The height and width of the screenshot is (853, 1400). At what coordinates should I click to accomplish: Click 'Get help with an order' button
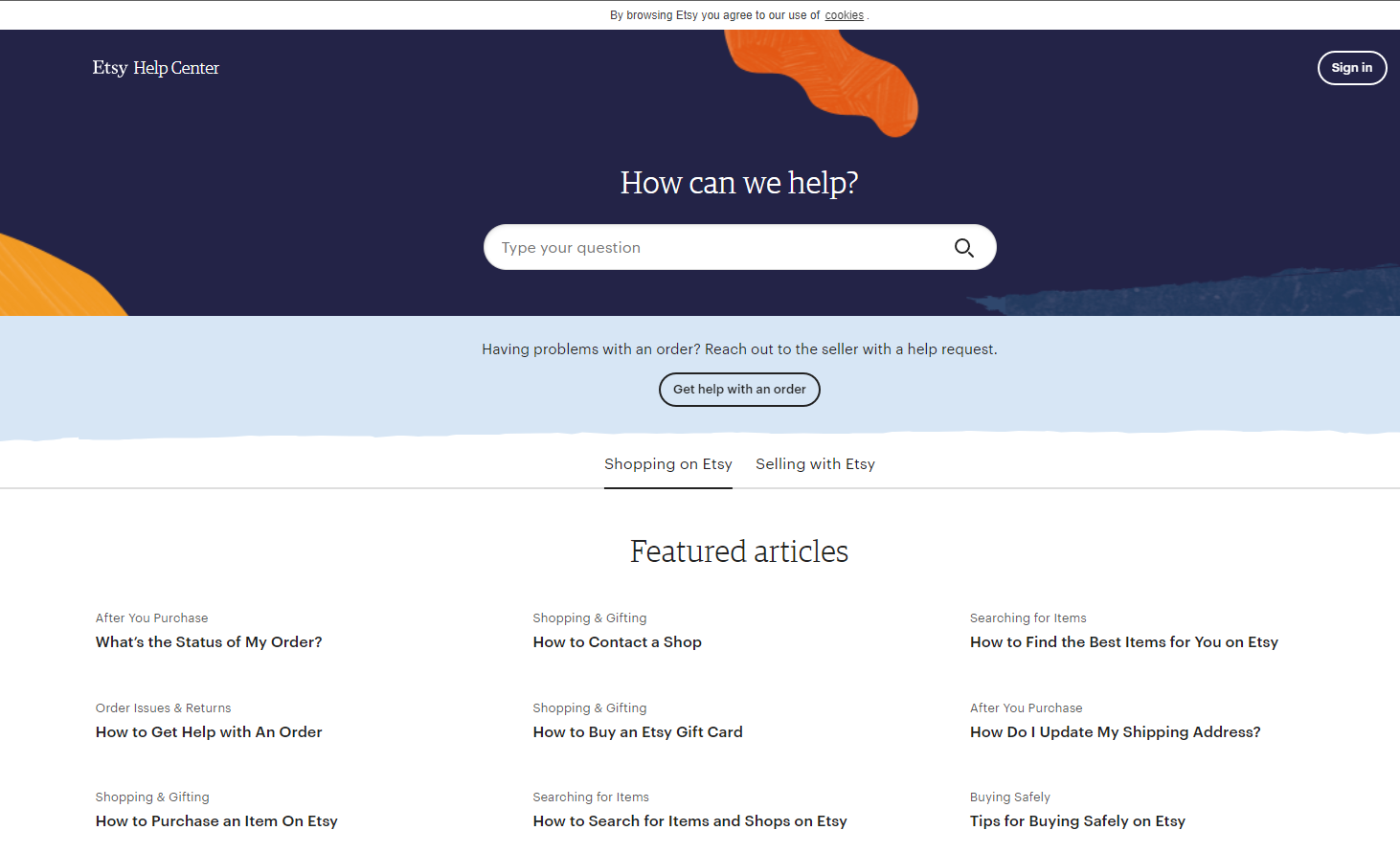tap(739, 390)
